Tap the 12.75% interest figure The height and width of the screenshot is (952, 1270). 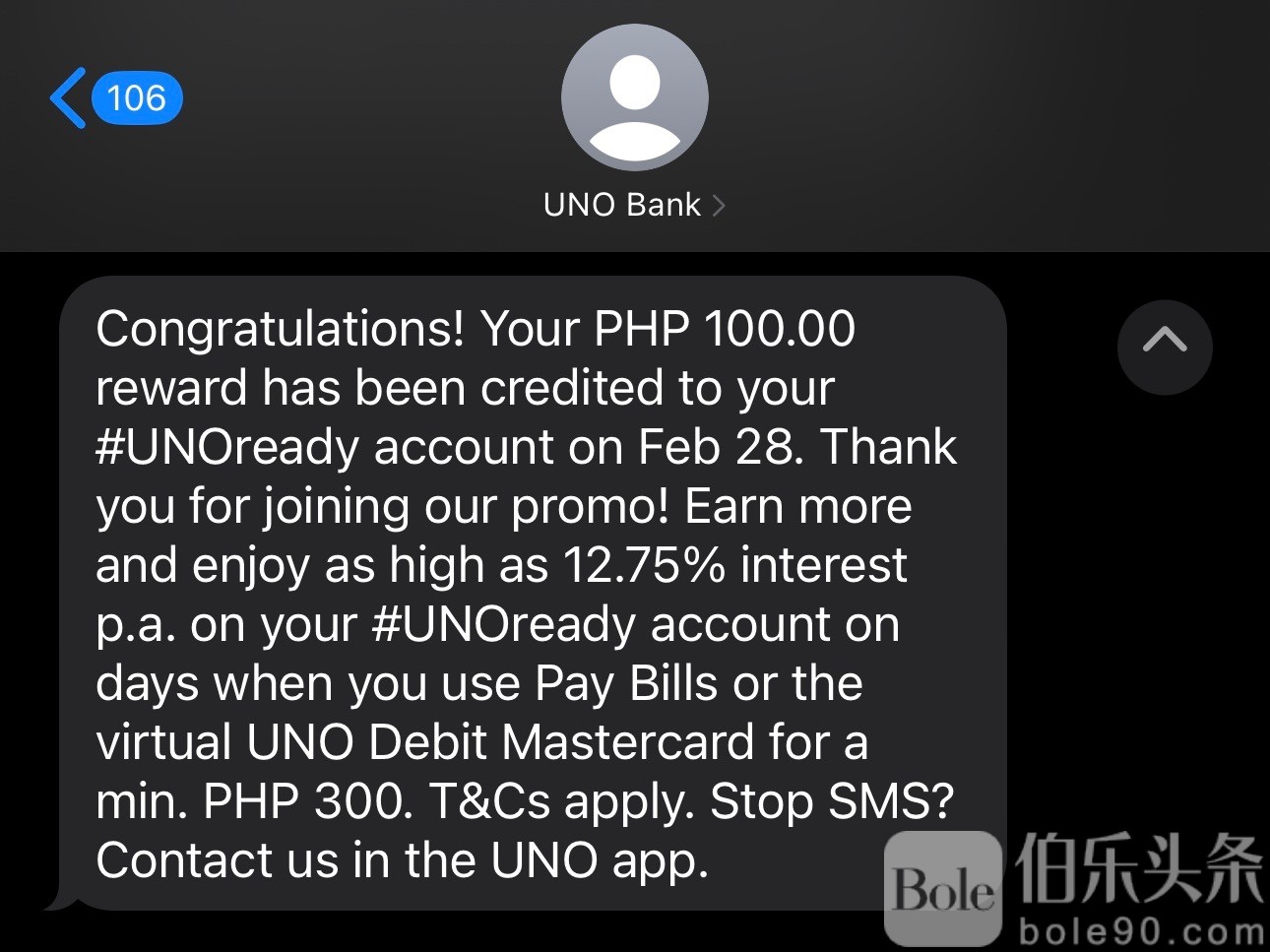pos(644,565)
